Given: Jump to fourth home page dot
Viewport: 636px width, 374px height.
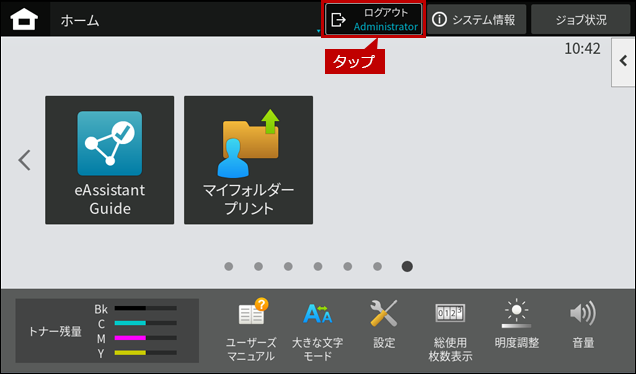Looking at the screenshot, I should pyautogui.click(x=318, y=267).
